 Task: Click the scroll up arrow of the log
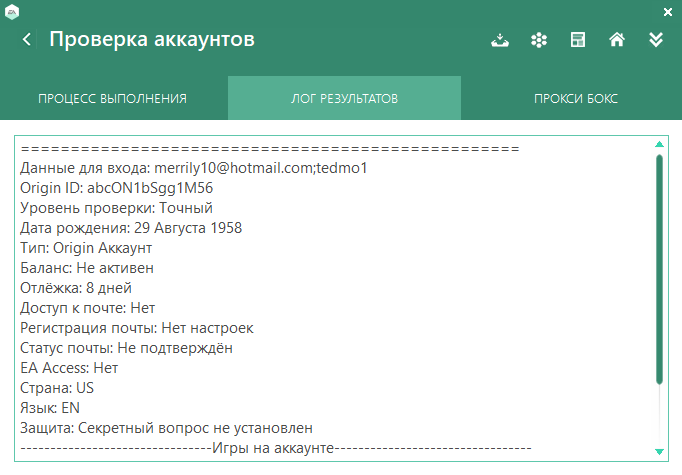(659, 144)
